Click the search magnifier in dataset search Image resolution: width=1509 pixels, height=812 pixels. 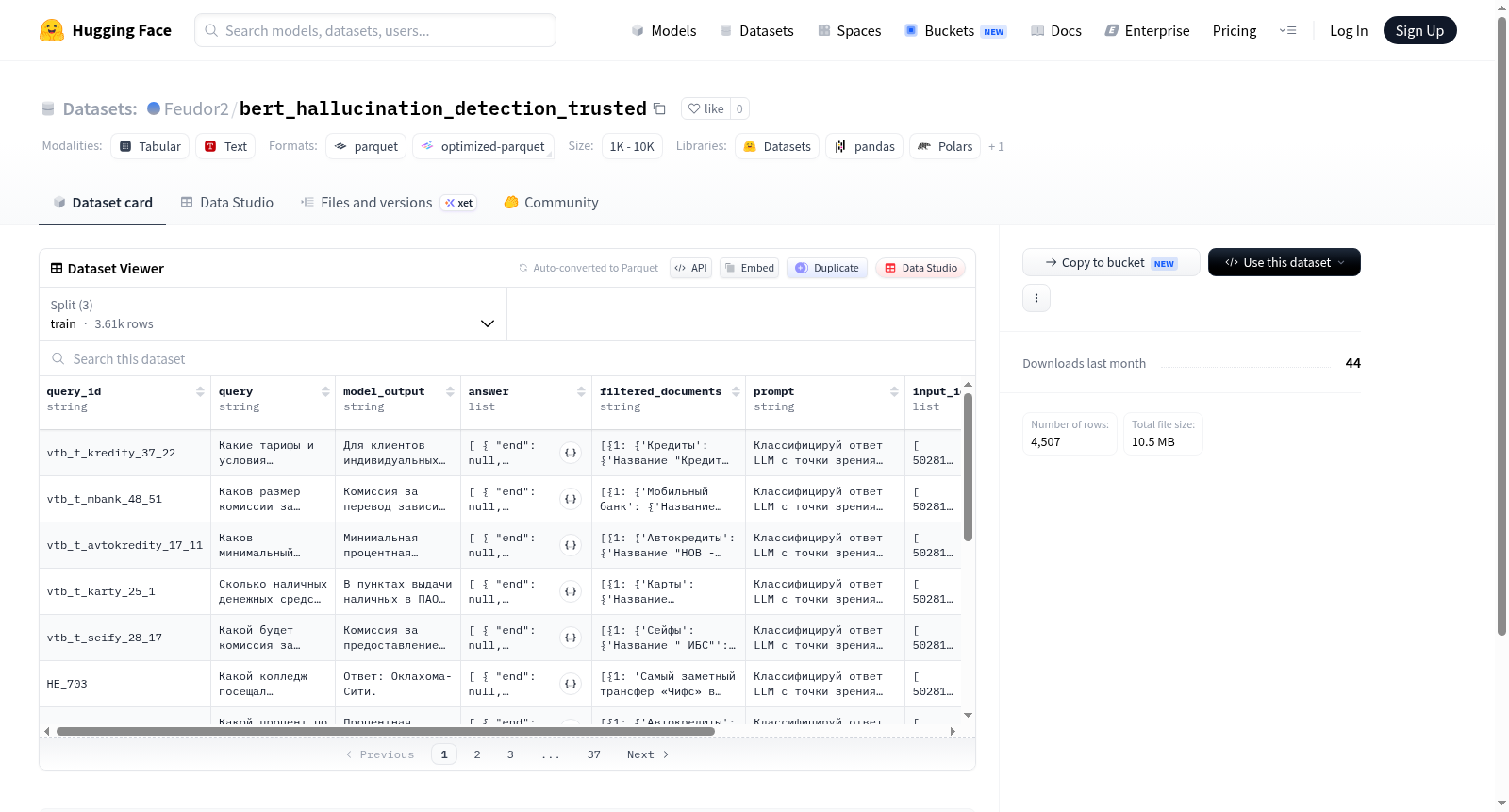tap(58, 358)
